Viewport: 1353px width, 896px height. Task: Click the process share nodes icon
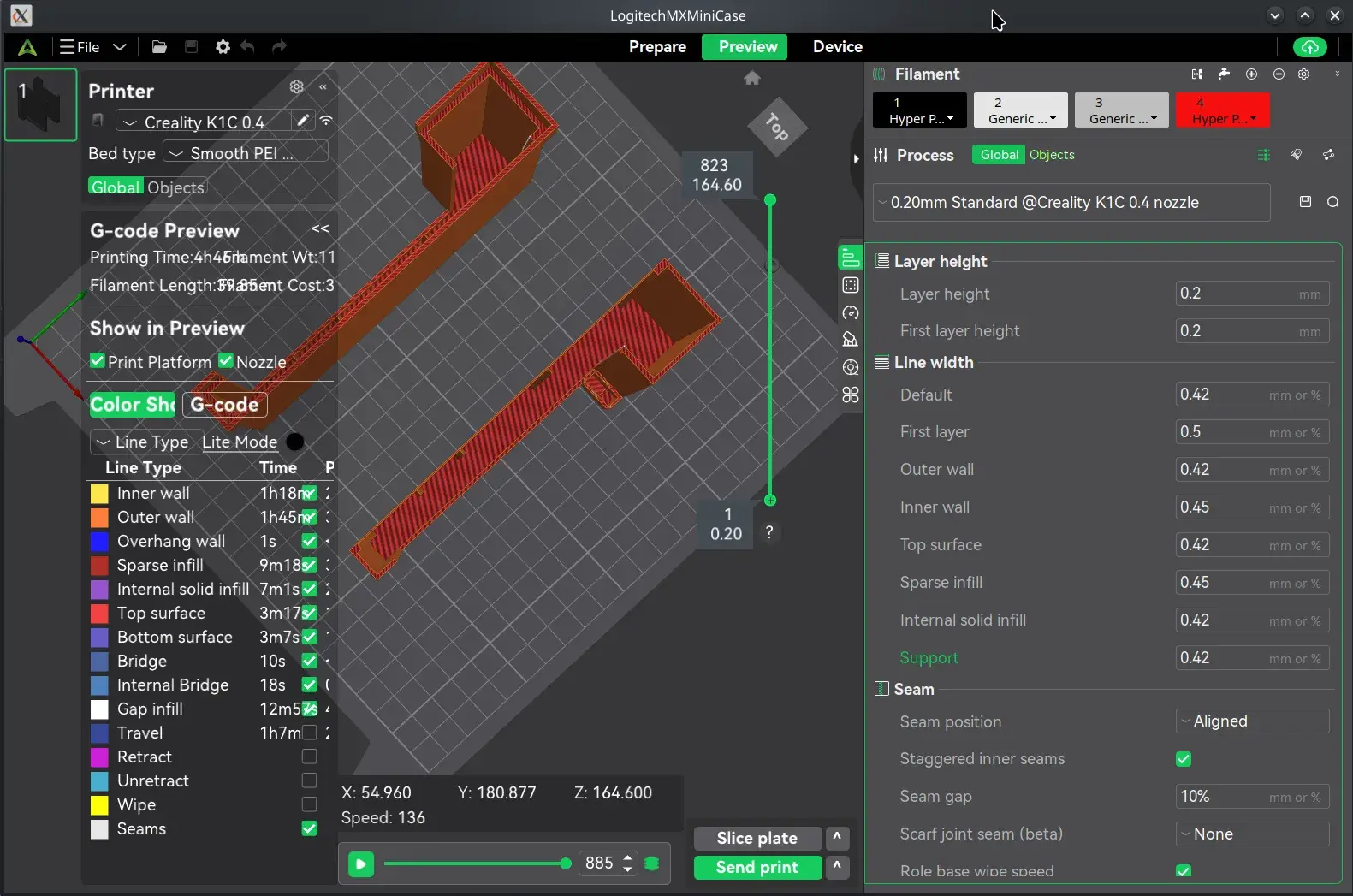tap(1328, 155)
